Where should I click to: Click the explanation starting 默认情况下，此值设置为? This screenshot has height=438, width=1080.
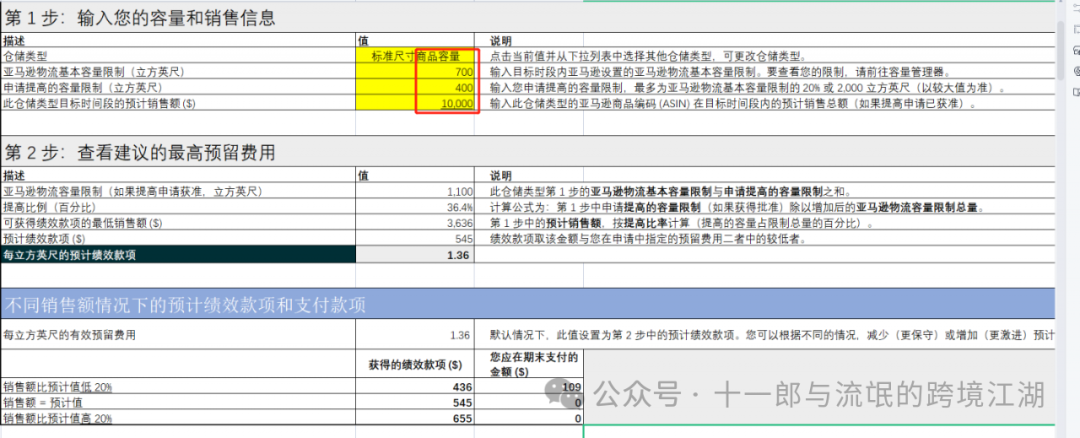point(772,335)
